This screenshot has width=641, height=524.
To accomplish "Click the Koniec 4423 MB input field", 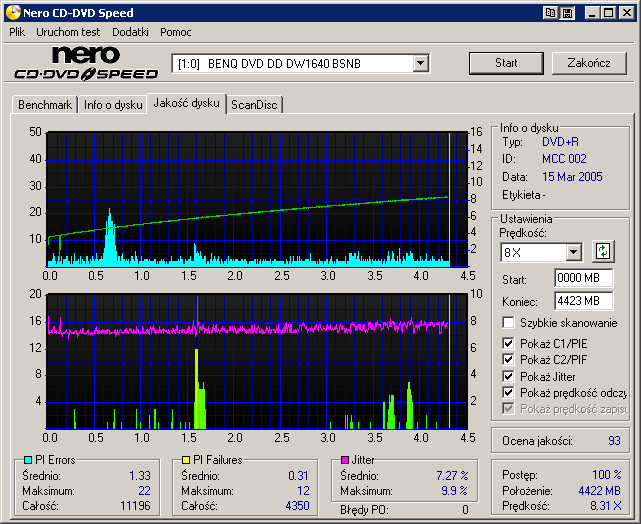I will [583, 301].
